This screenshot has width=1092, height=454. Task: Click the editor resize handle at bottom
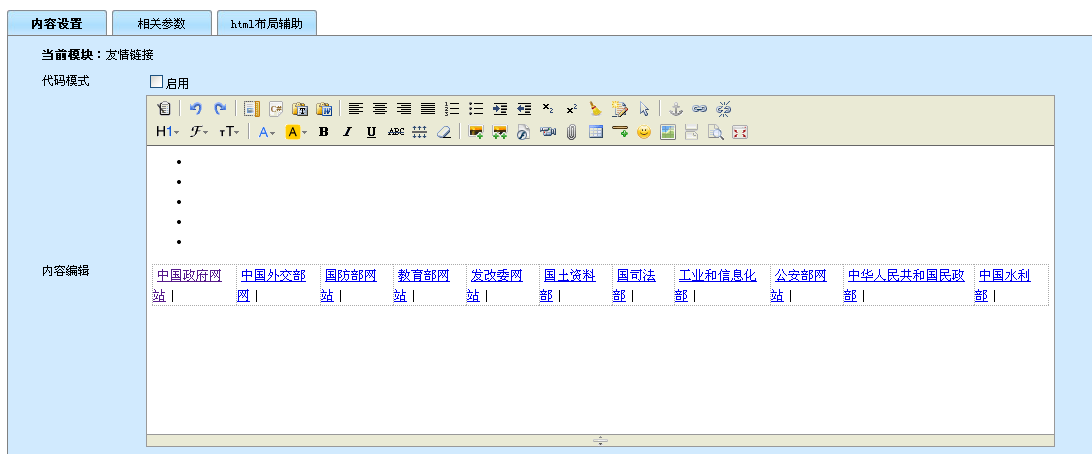pyautogui.click(x=600, y=440)
